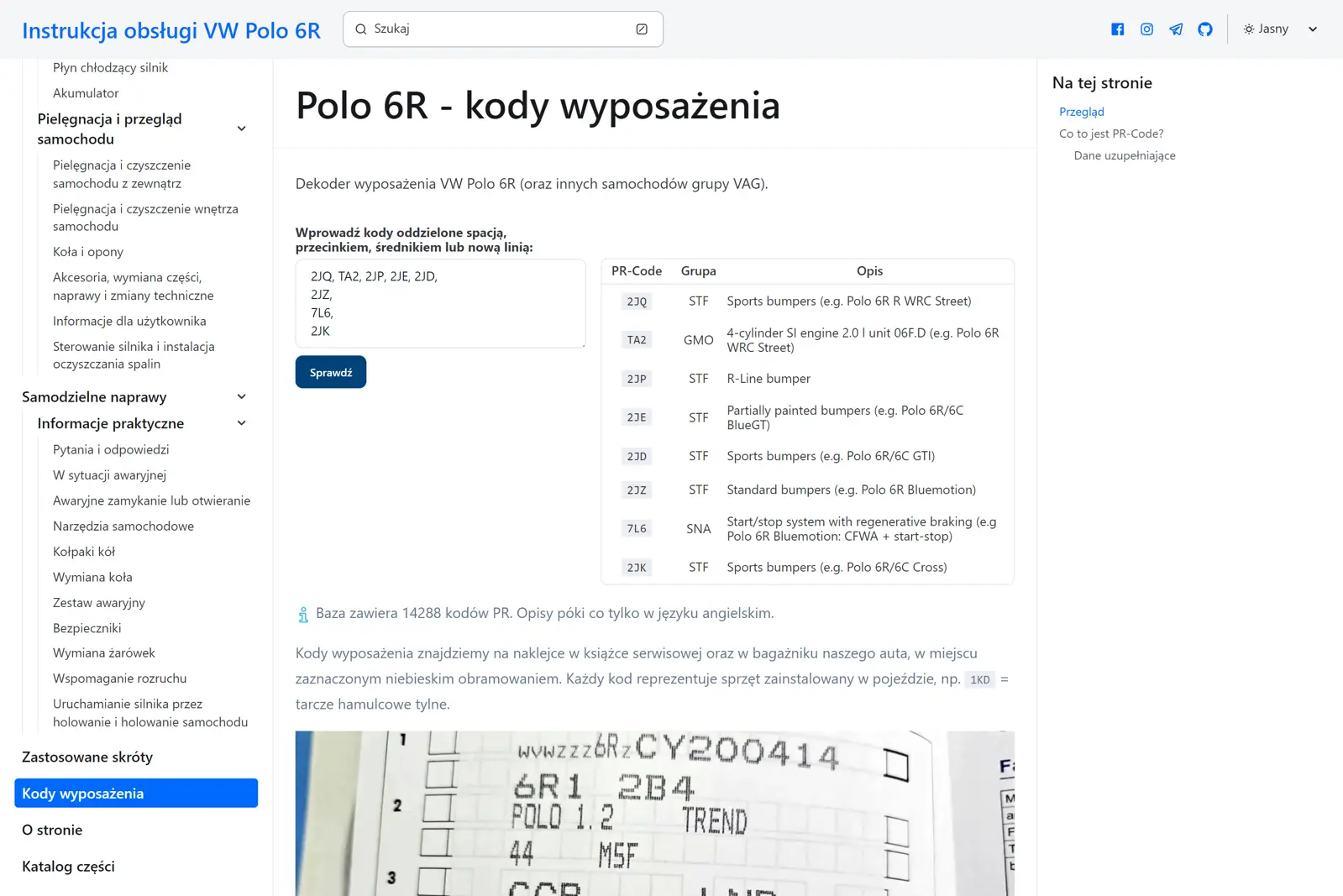
Task: Open Informacje dla użytkownika page
Action: pyautogui.click(x=129, y=321)
